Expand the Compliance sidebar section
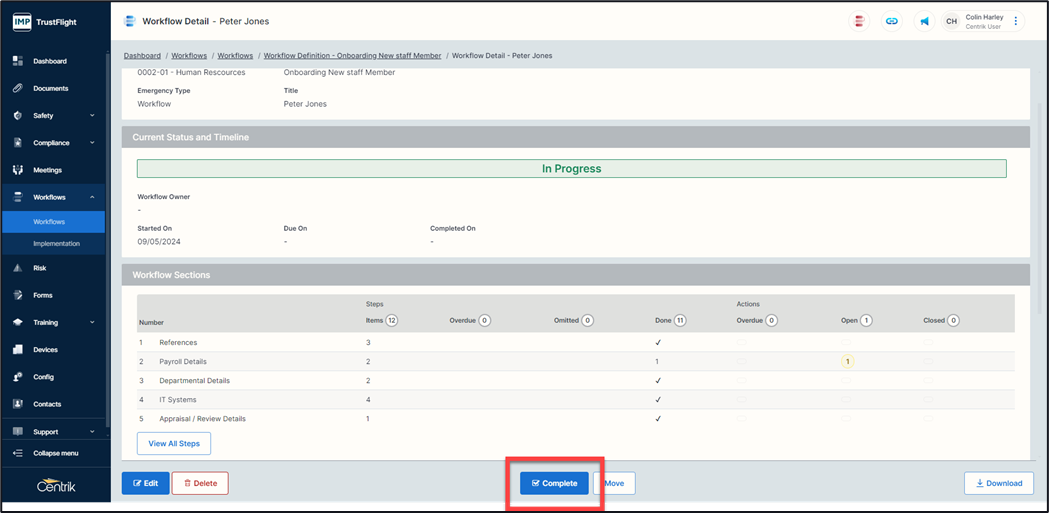Image resolution: width=1049 pixels, height=513 pixels. coord(54,143)
